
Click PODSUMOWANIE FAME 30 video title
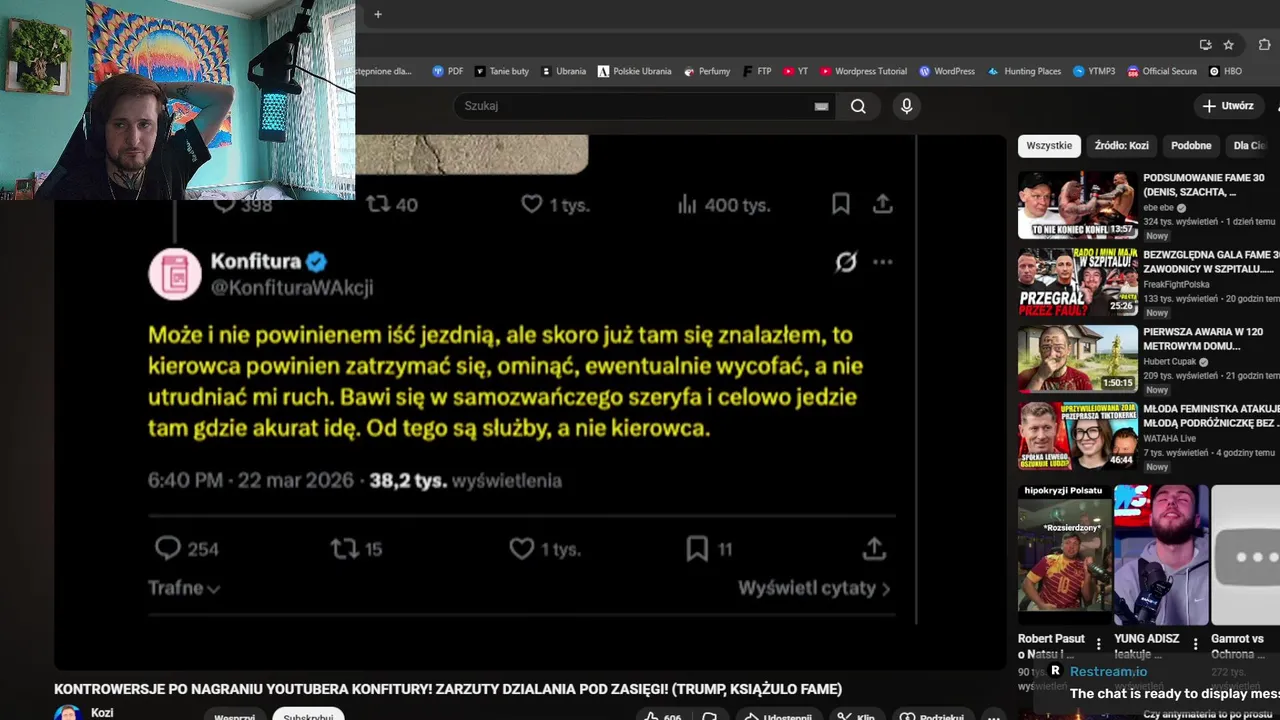point(1204,185)
